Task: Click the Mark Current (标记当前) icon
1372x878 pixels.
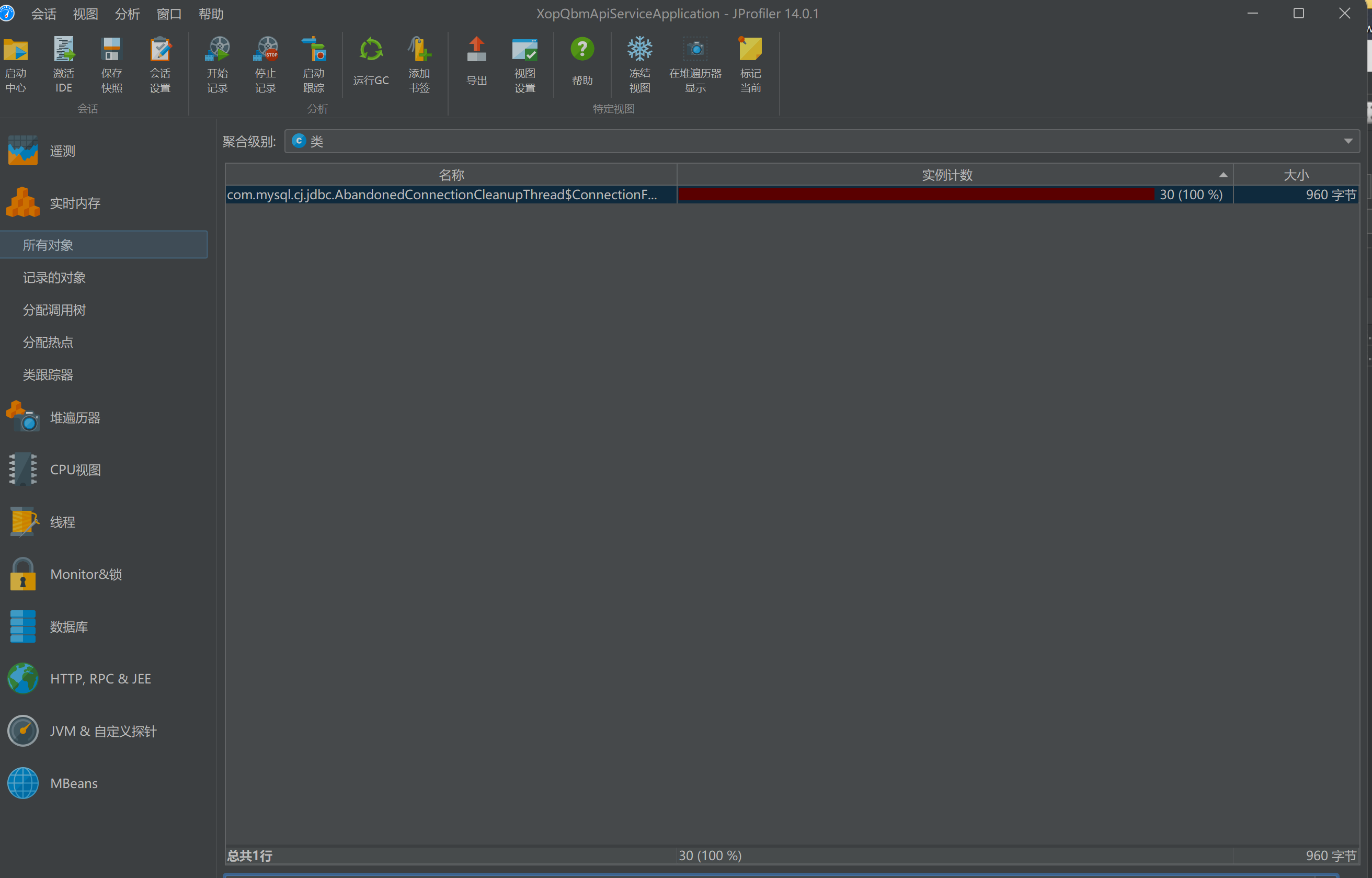Action: [750, 50]
